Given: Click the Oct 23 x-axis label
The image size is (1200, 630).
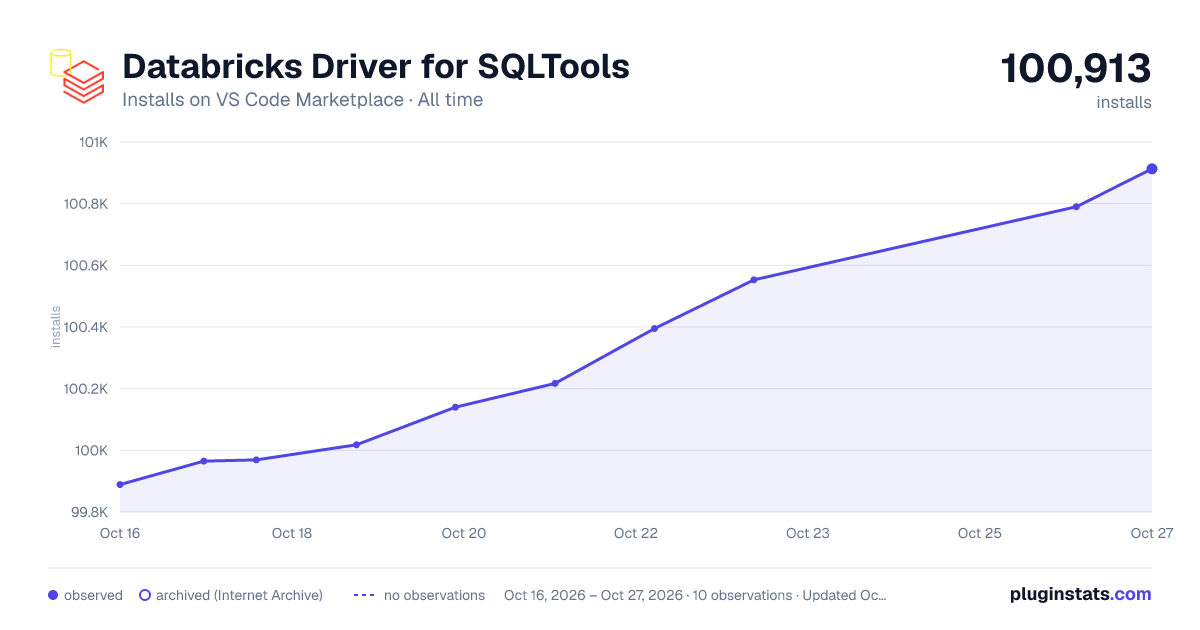Looking at the screenshot, I should (x=808, y=533).
